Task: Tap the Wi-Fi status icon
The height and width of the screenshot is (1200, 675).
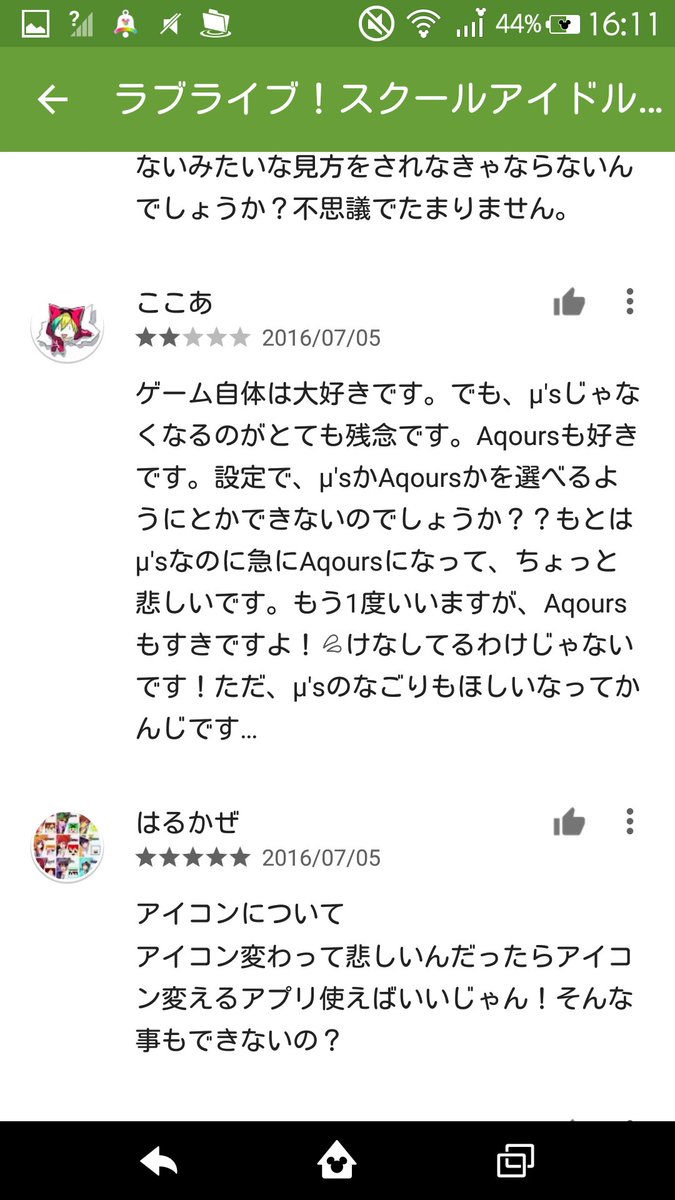Action: coord(426,24)
